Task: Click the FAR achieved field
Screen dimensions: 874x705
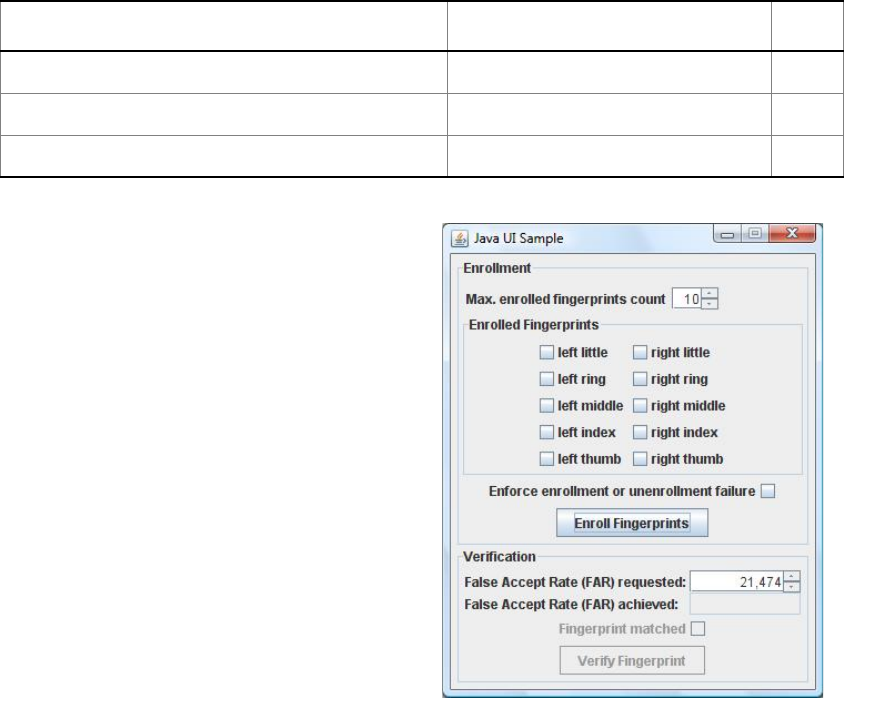Action: pos(745,604)
